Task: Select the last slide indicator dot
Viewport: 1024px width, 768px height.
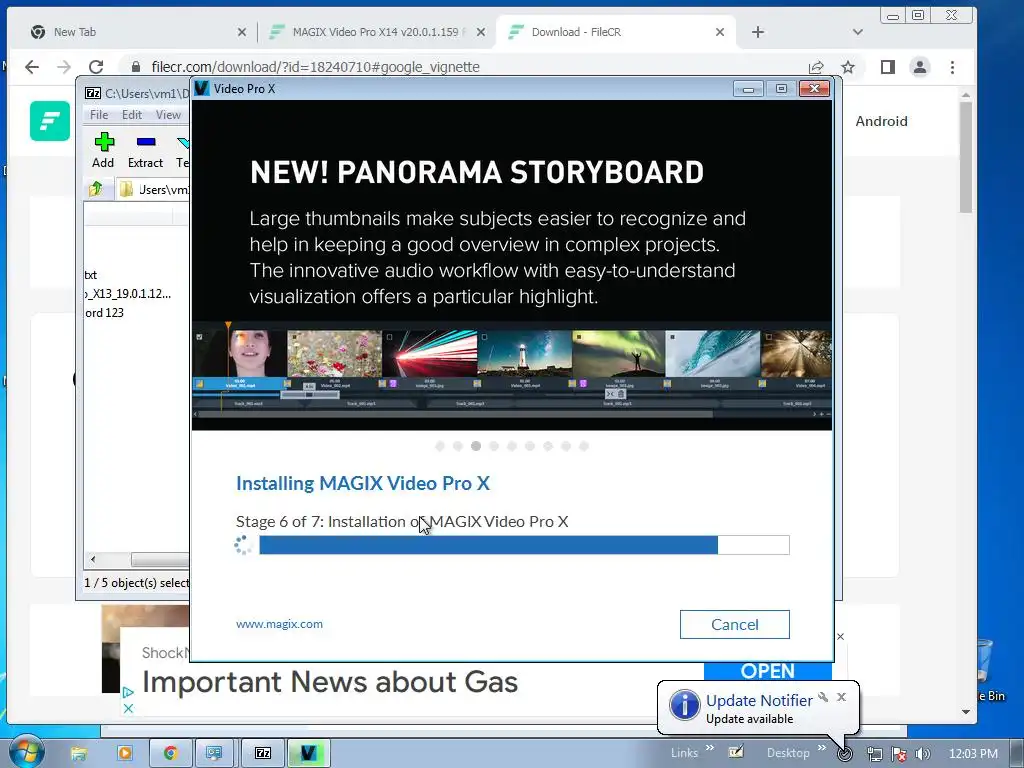Action: 584,446
